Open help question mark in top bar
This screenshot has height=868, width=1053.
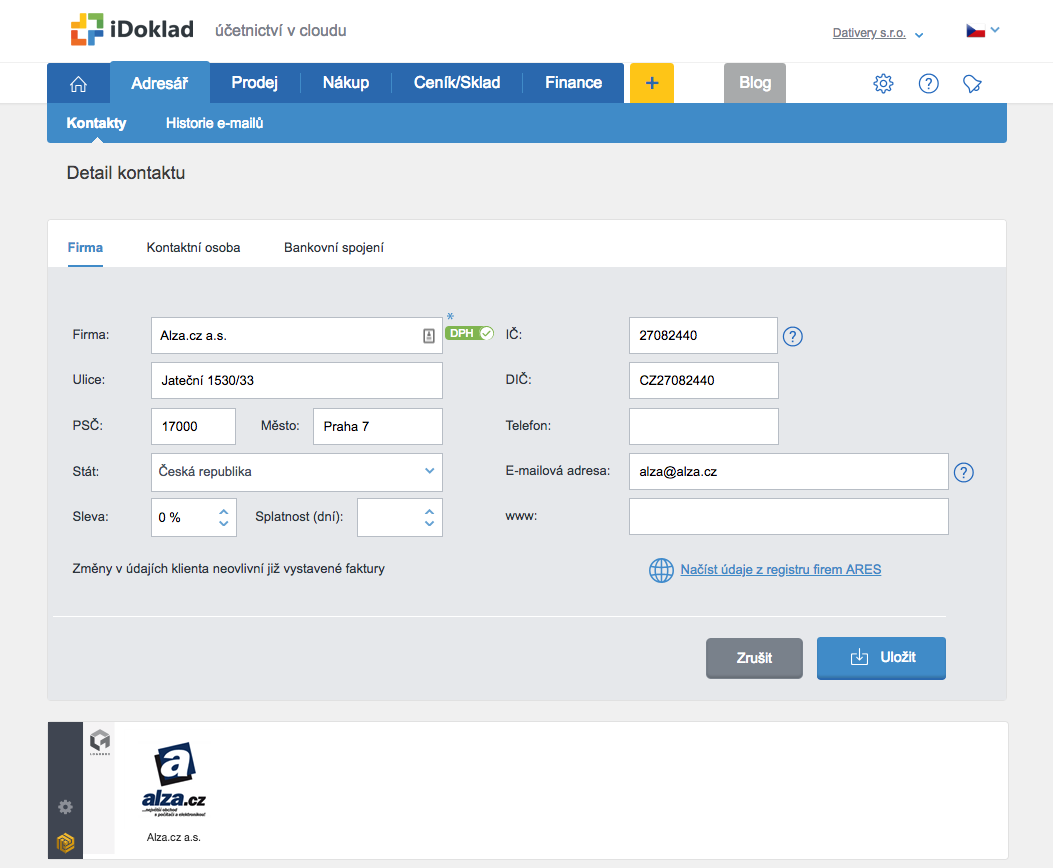pos(928,84)
